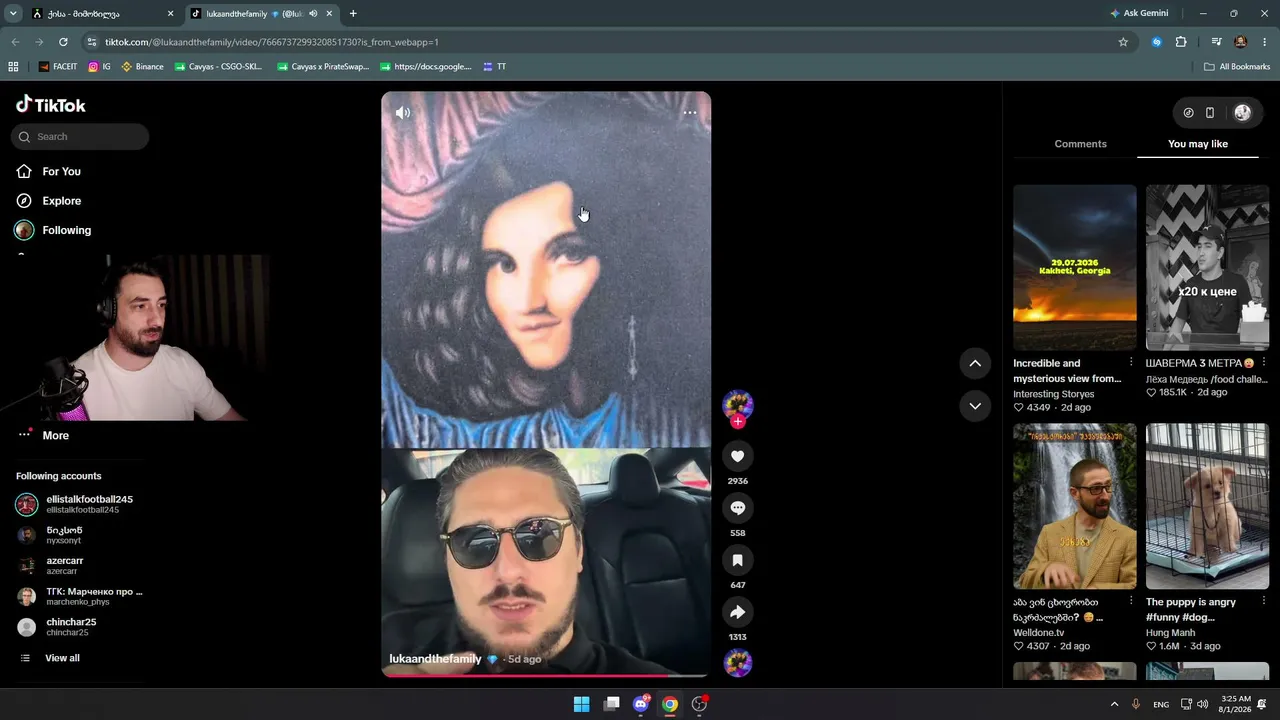
Task: Go to the previous video
Action: (x=975, y=363)
